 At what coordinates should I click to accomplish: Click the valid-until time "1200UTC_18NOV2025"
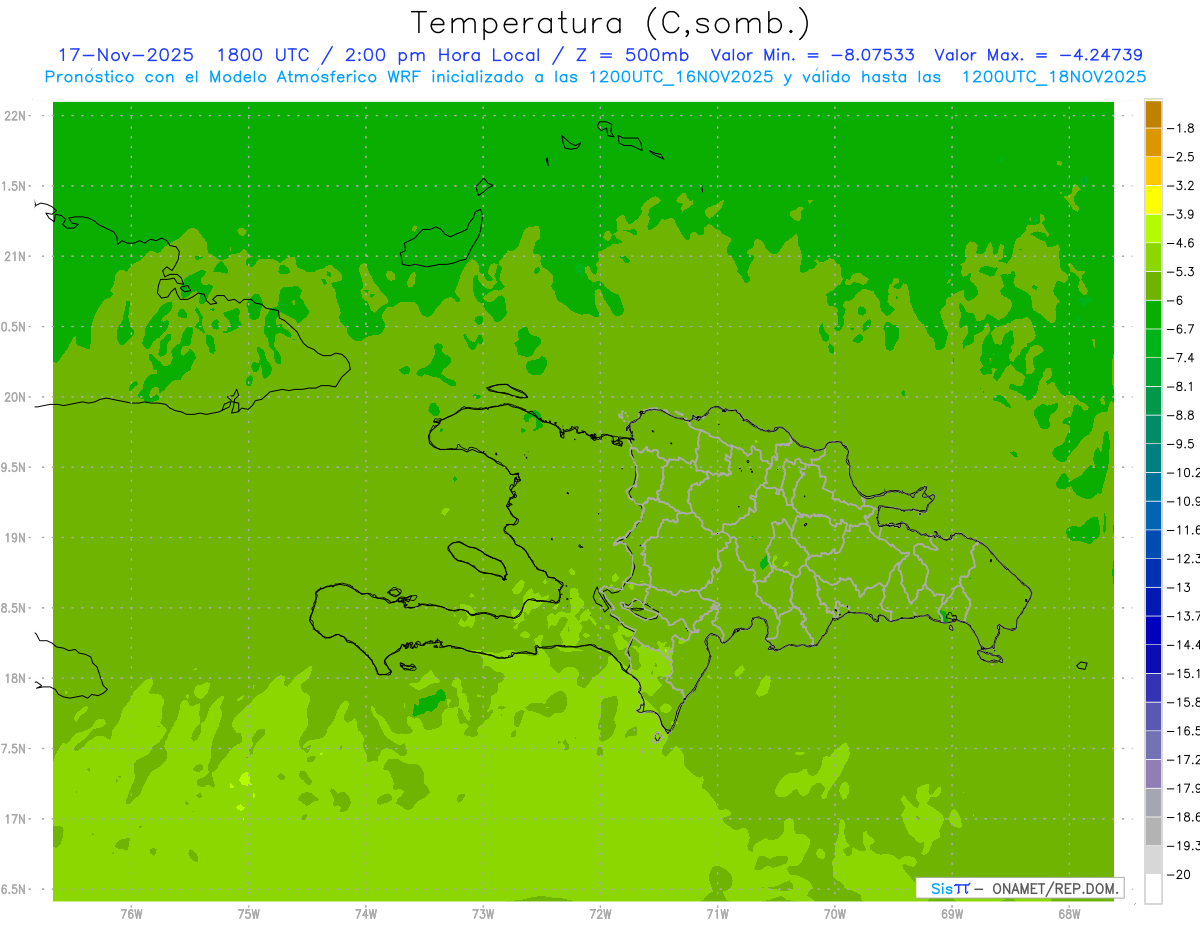click(x=1053, y=77)
